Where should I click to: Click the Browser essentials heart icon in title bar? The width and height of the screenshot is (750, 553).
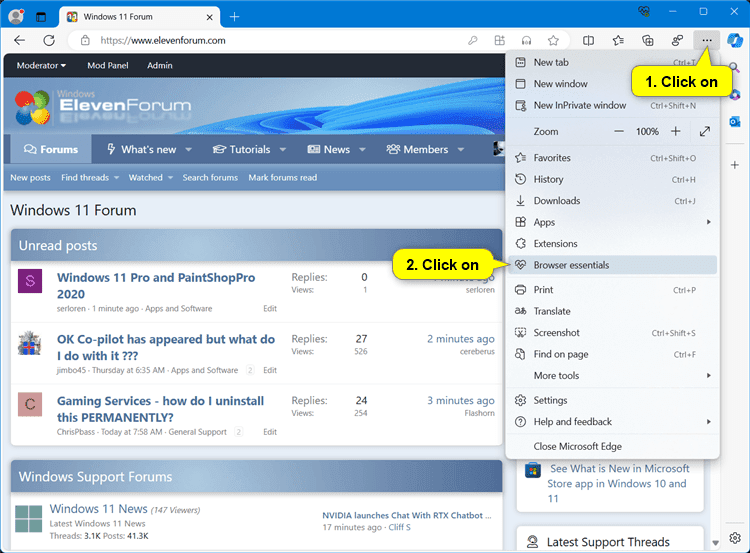(x=644, y=11)
